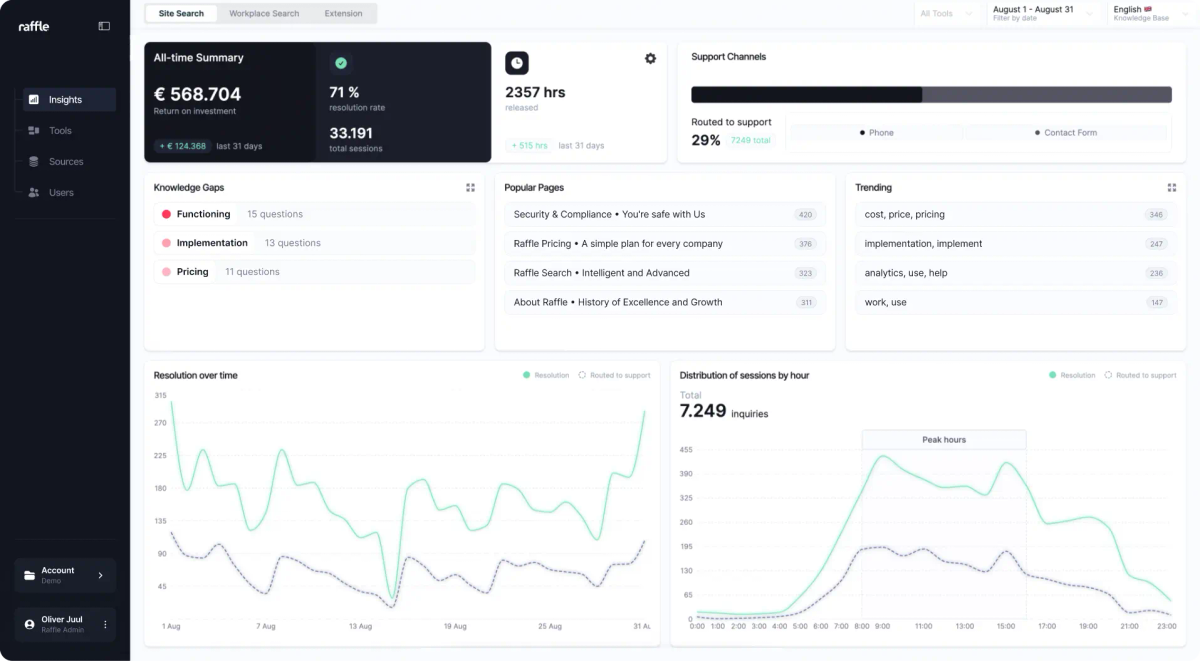This screenshot has height=661, width=1200.
Task: Click the green resolution checkmark icon
Action: (341, 63)
